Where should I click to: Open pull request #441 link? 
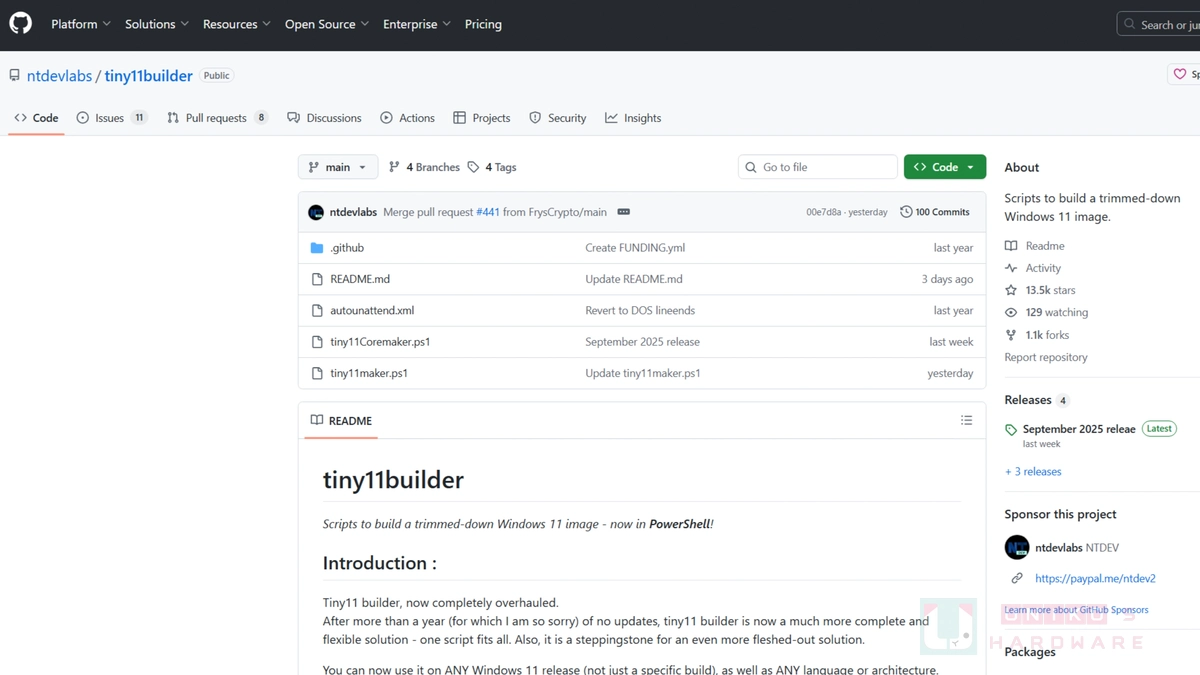pos(488,212)
